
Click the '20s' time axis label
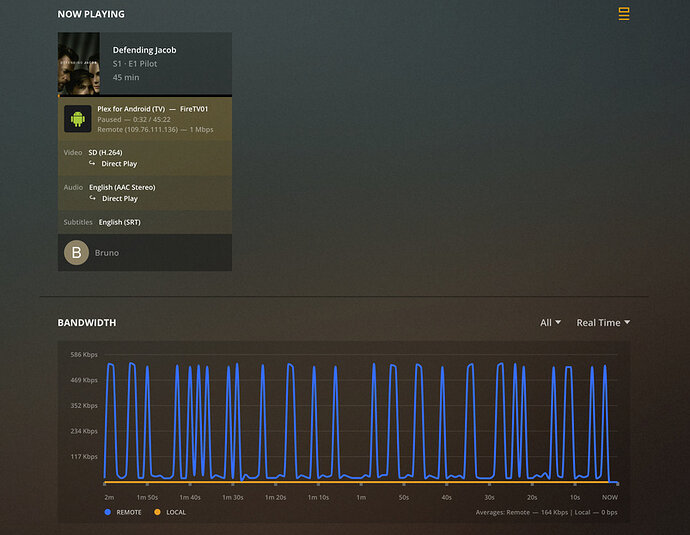[x=532, y=497]
